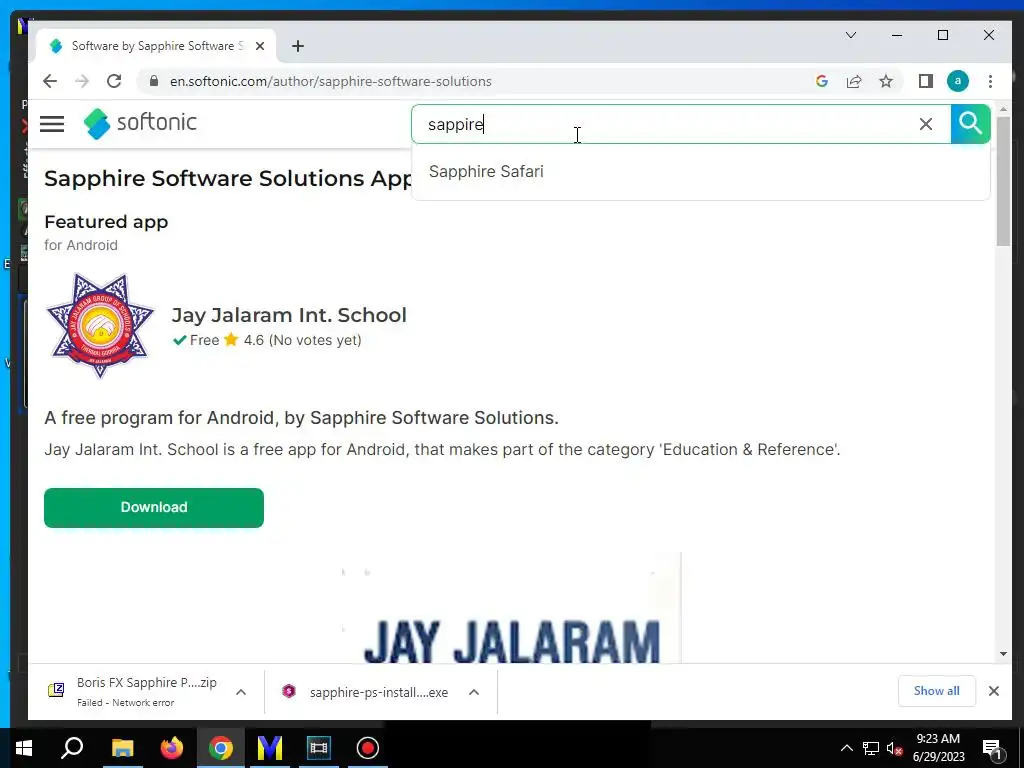This screenshot has width=1024, height=768.
Task: Open the clock showing 9:23 AM
Action: (x=938, y=748)
